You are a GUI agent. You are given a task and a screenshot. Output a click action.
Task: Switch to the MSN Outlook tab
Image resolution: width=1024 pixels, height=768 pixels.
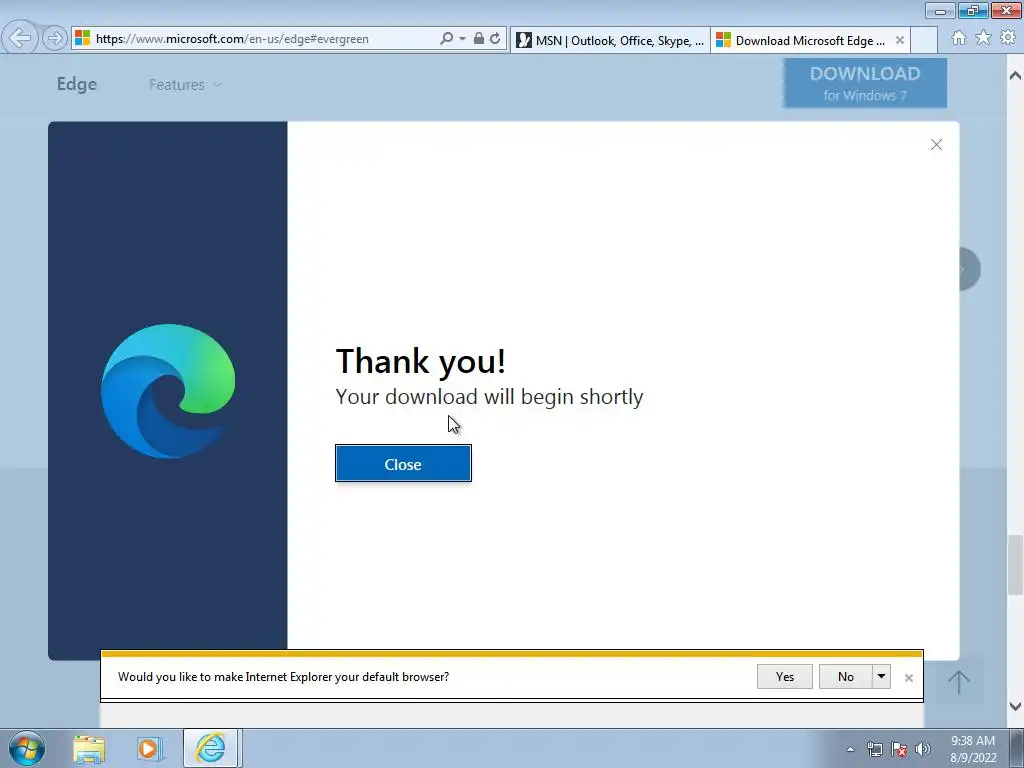pos(610,40)
